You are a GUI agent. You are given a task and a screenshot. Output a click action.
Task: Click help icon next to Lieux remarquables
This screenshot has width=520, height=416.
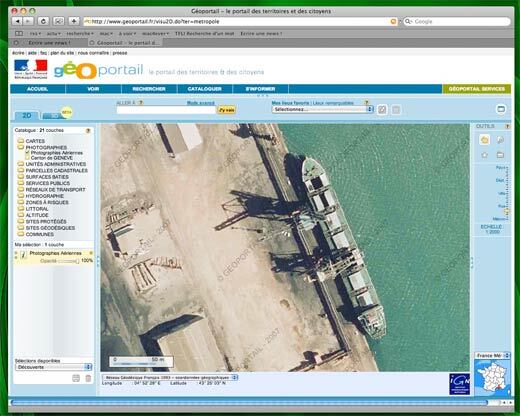(366, 103)
